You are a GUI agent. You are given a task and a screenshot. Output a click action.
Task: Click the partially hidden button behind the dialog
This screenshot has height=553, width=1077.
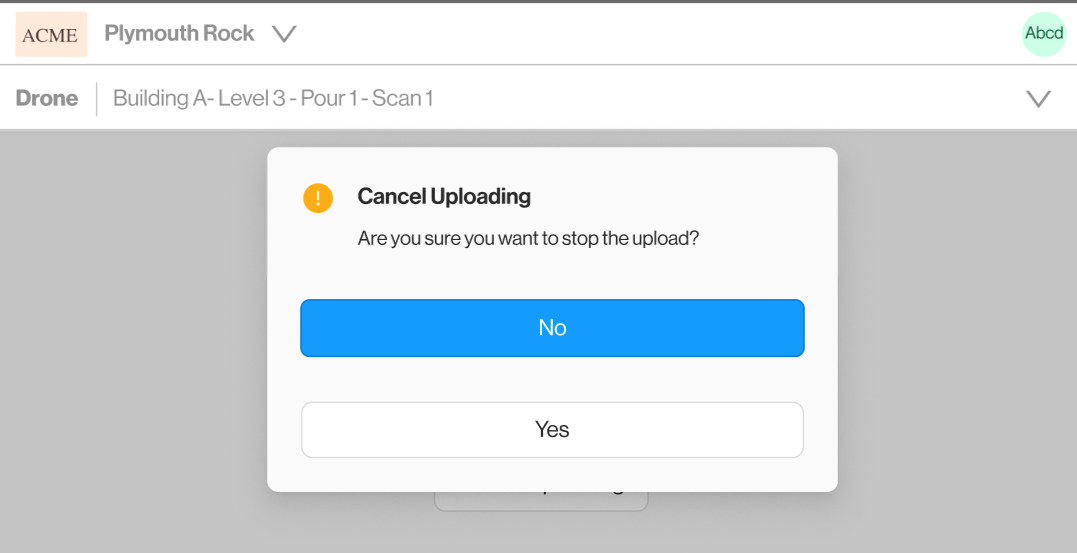click(x=541, y=501)
